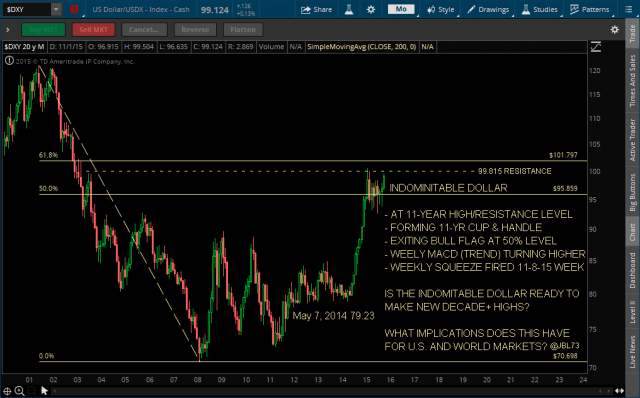Click the $70.698 price label
Image resolution: width=640 pixels, height=398 pixels.
point(565,356)
